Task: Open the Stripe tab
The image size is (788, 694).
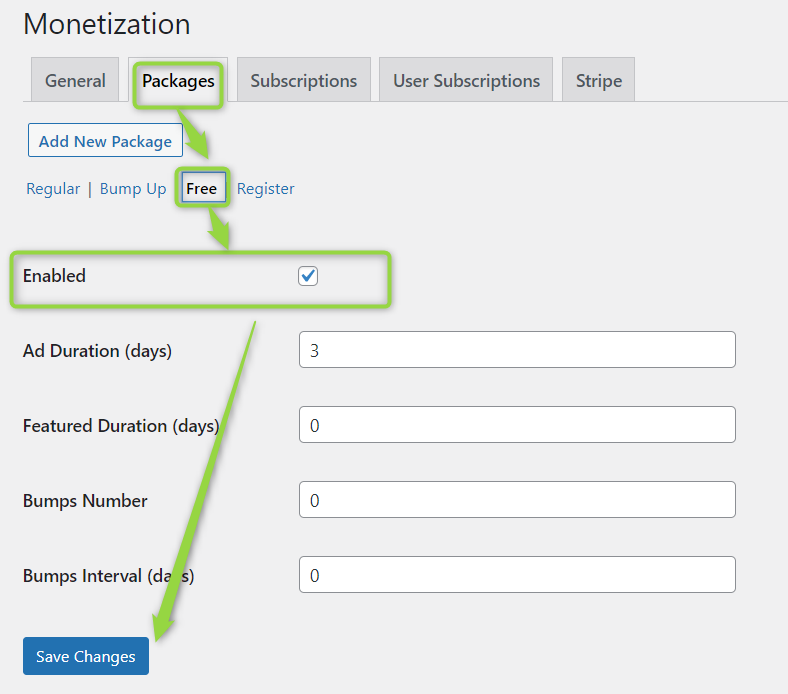Action: click(598, 81)
